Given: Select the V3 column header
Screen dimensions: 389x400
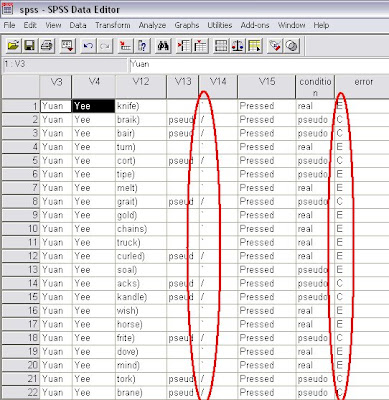Looking at the screenshot, I should coord(56,87).
